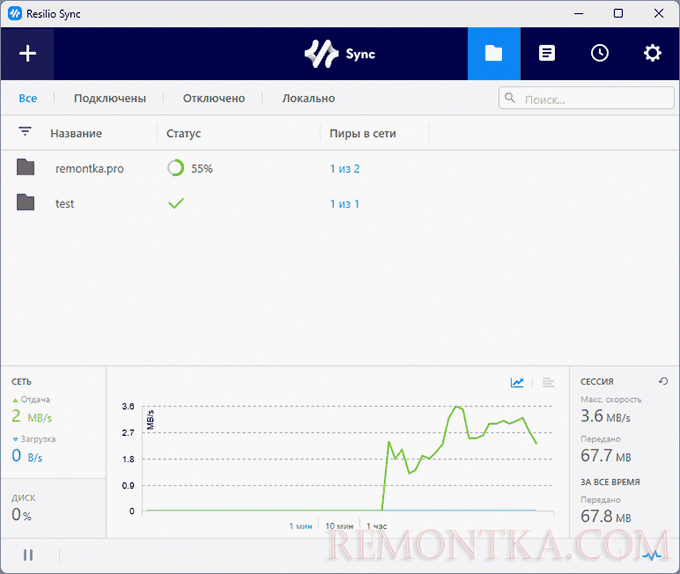Screen dimensions: 680x574
Task: Click Макс. скорость value 3.6 MB/s
Action: (605, 416)
